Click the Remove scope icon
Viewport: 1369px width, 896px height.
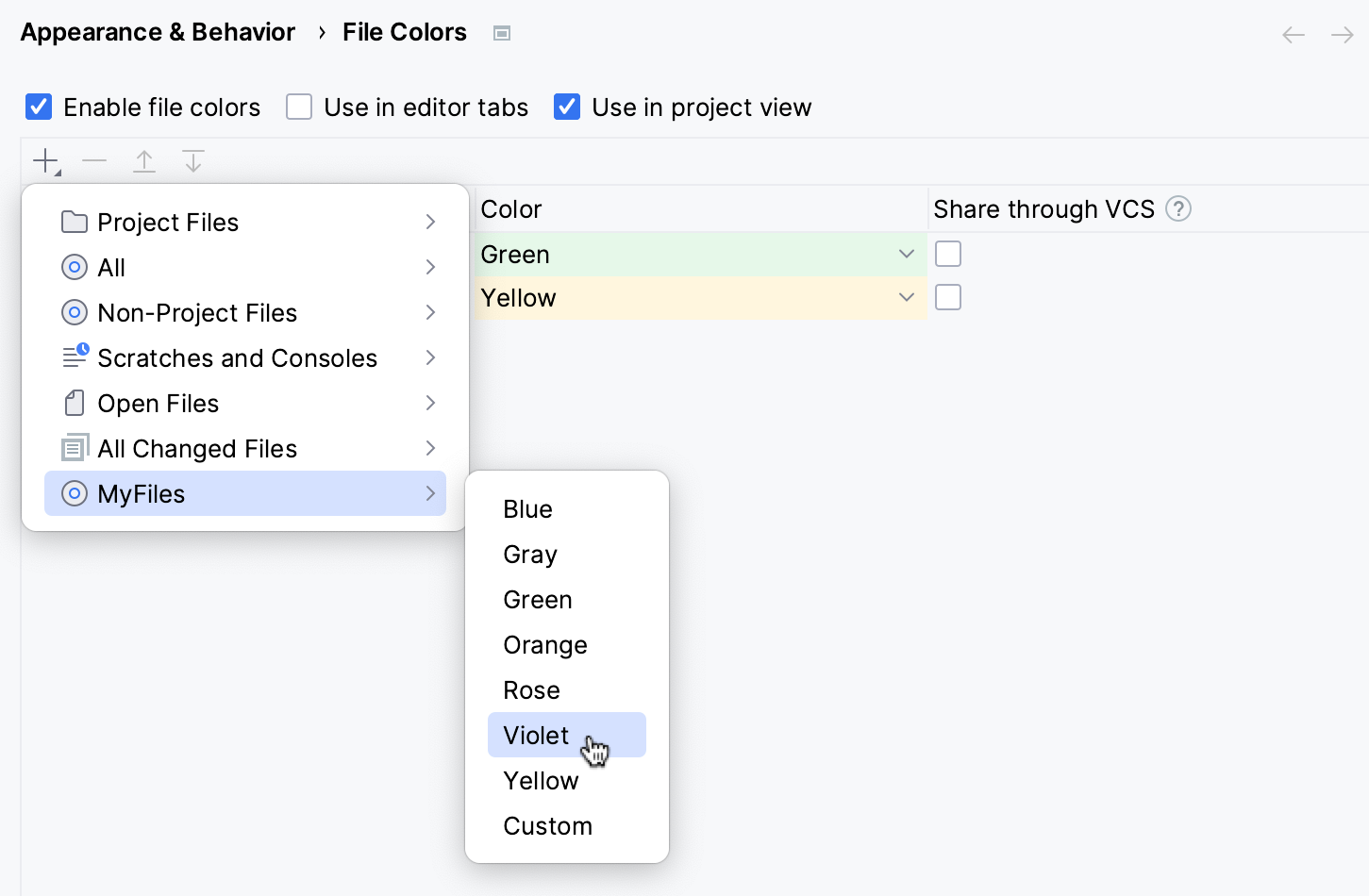[x=94, y=160]
